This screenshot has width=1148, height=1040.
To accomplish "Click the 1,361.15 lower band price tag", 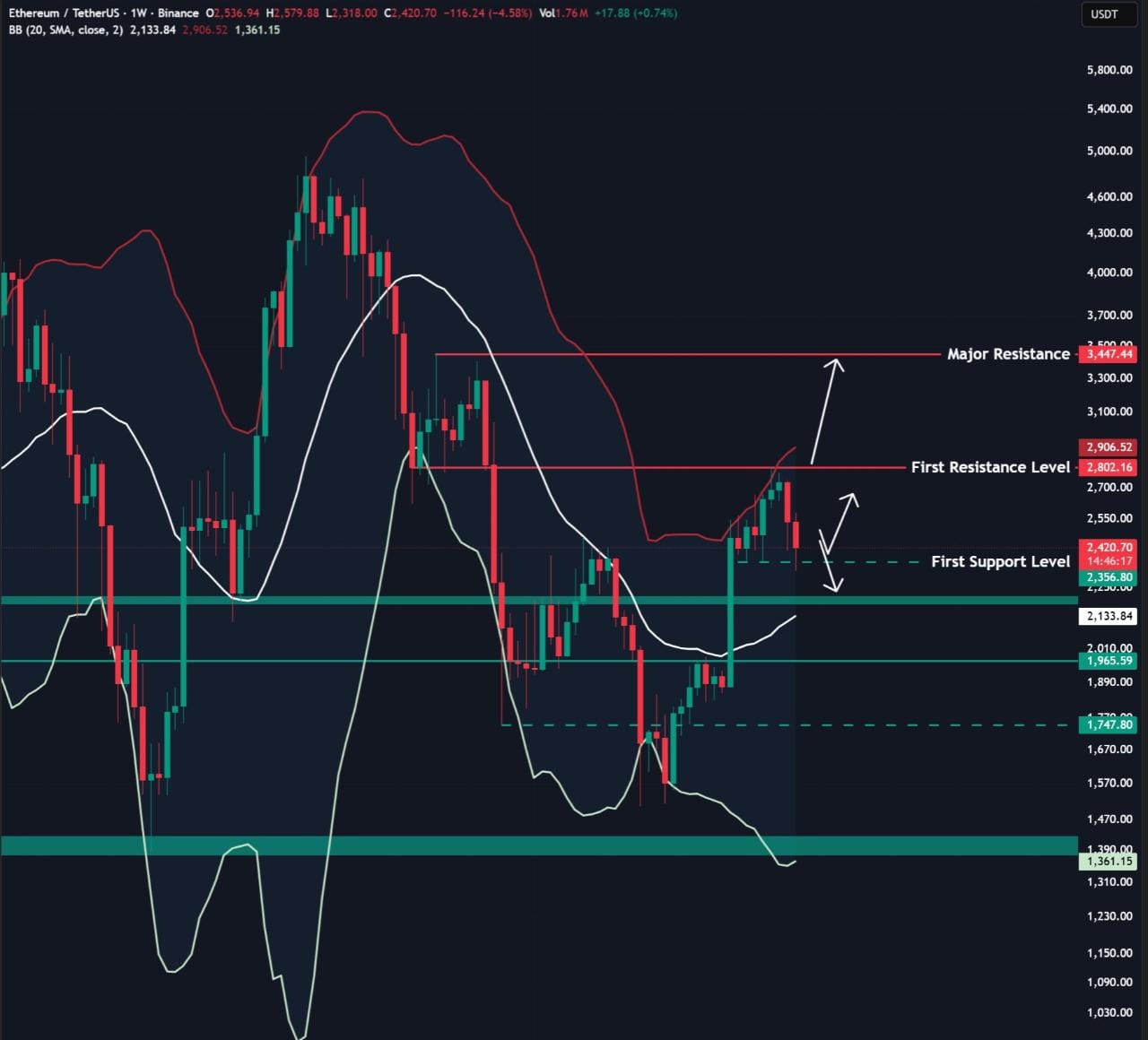I will pyautogui.click(x=1109, y=861).
